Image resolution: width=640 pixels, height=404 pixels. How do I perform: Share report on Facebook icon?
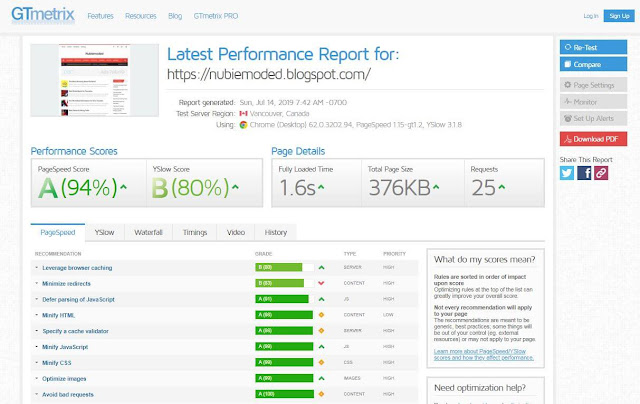584,173
